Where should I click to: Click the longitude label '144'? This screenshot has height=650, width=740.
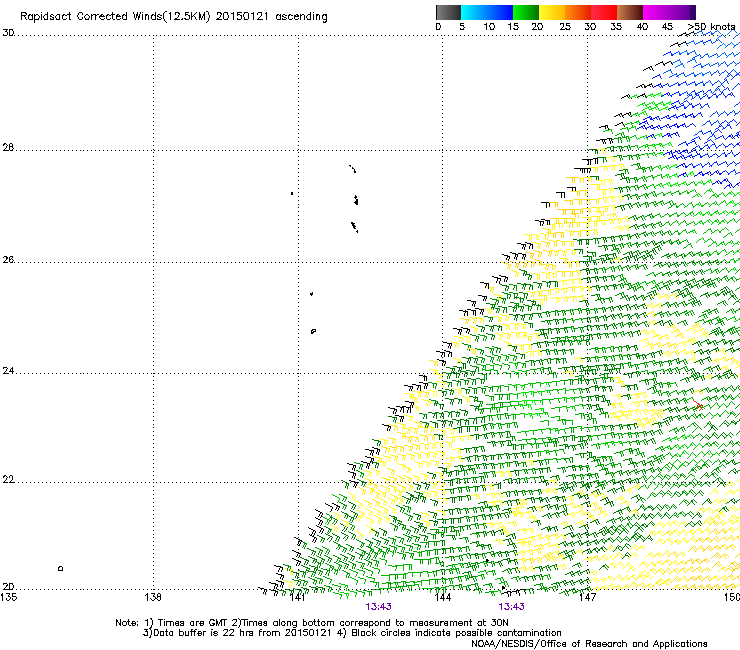click(443, 597)
